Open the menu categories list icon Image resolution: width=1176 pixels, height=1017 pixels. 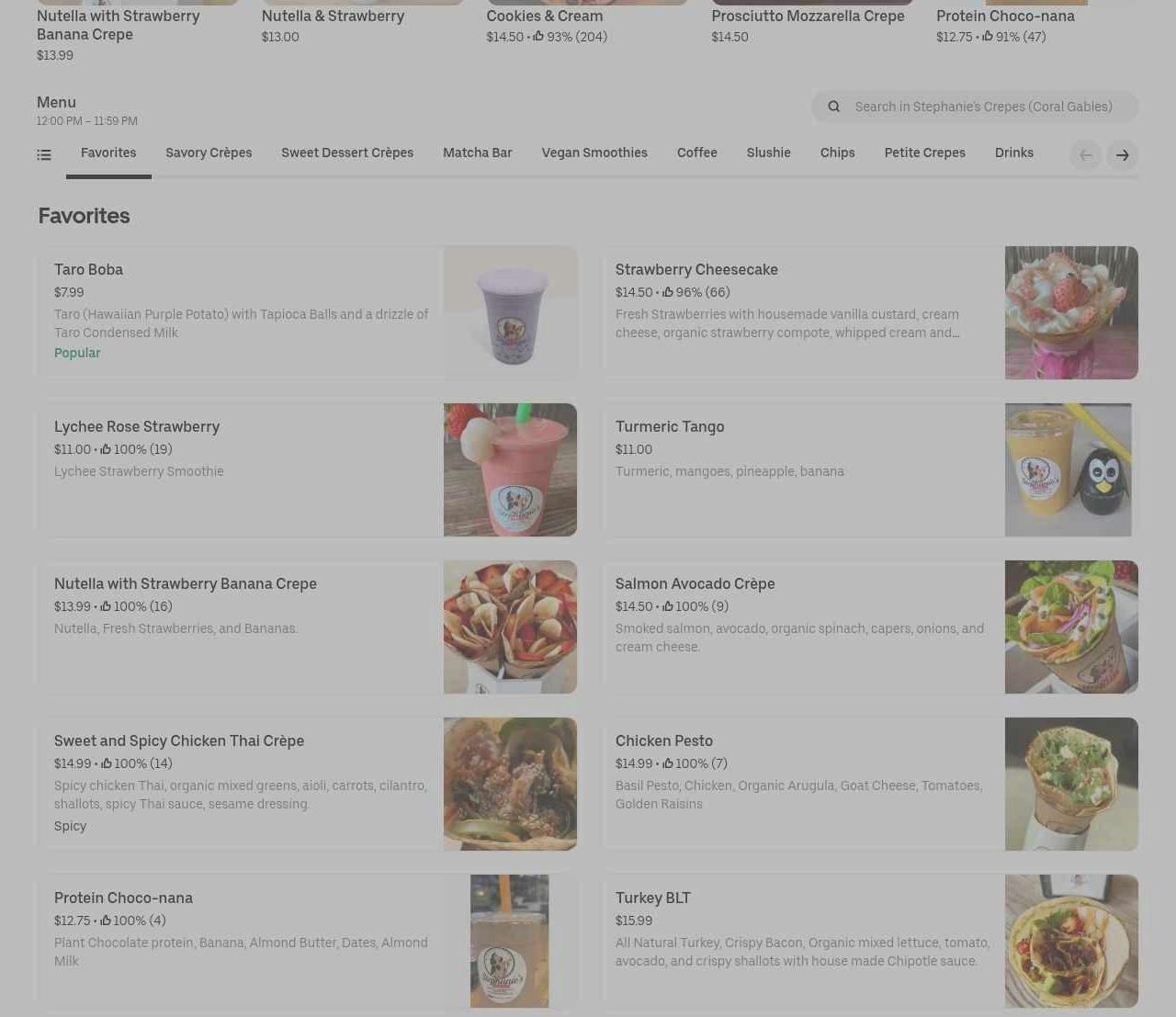click(44, 154)
